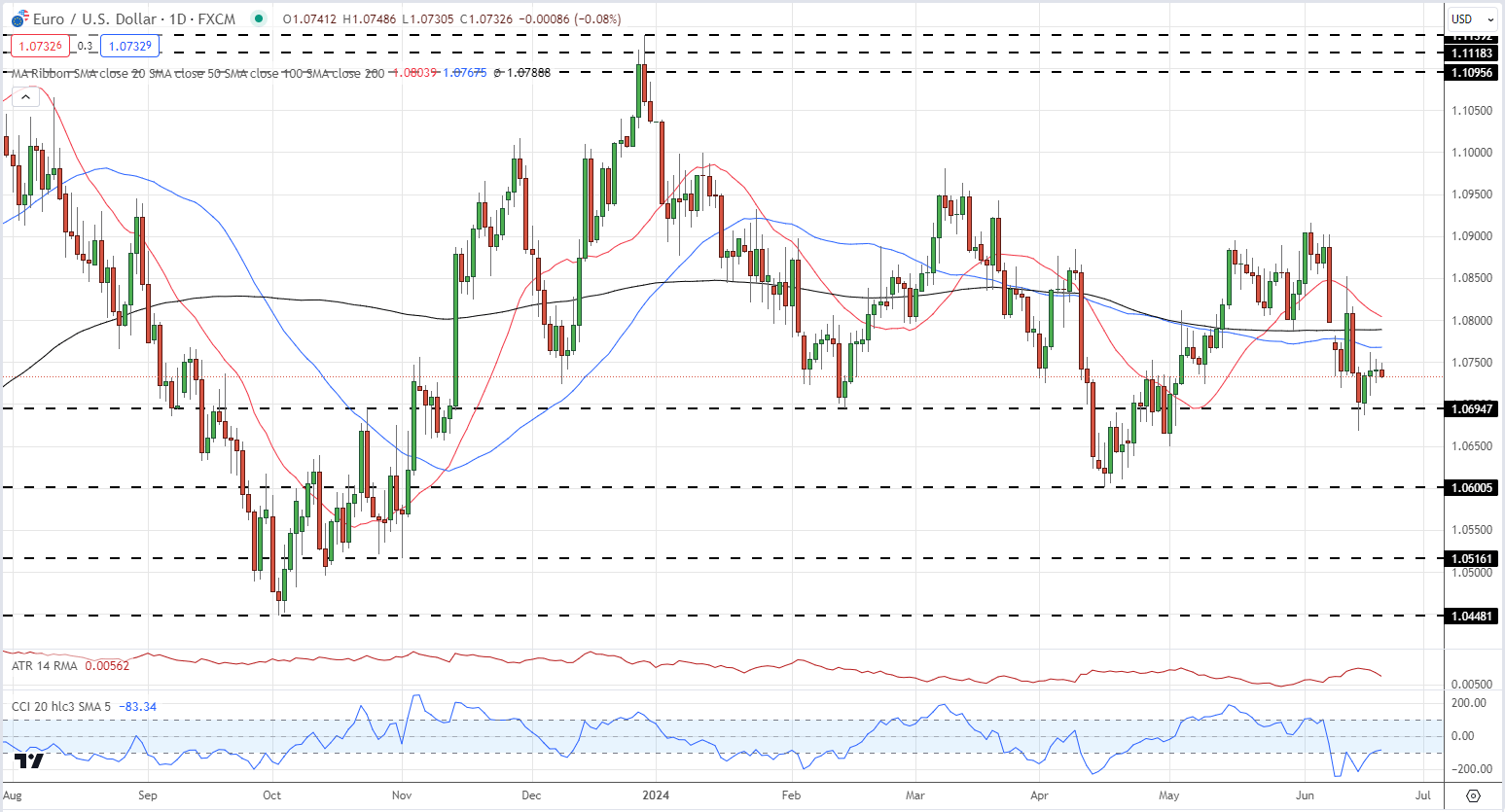1505x812 pixels.
Task: Collapse the indicator legend with the chevron button
Action: pyautogui.click(x=25, y=97)
